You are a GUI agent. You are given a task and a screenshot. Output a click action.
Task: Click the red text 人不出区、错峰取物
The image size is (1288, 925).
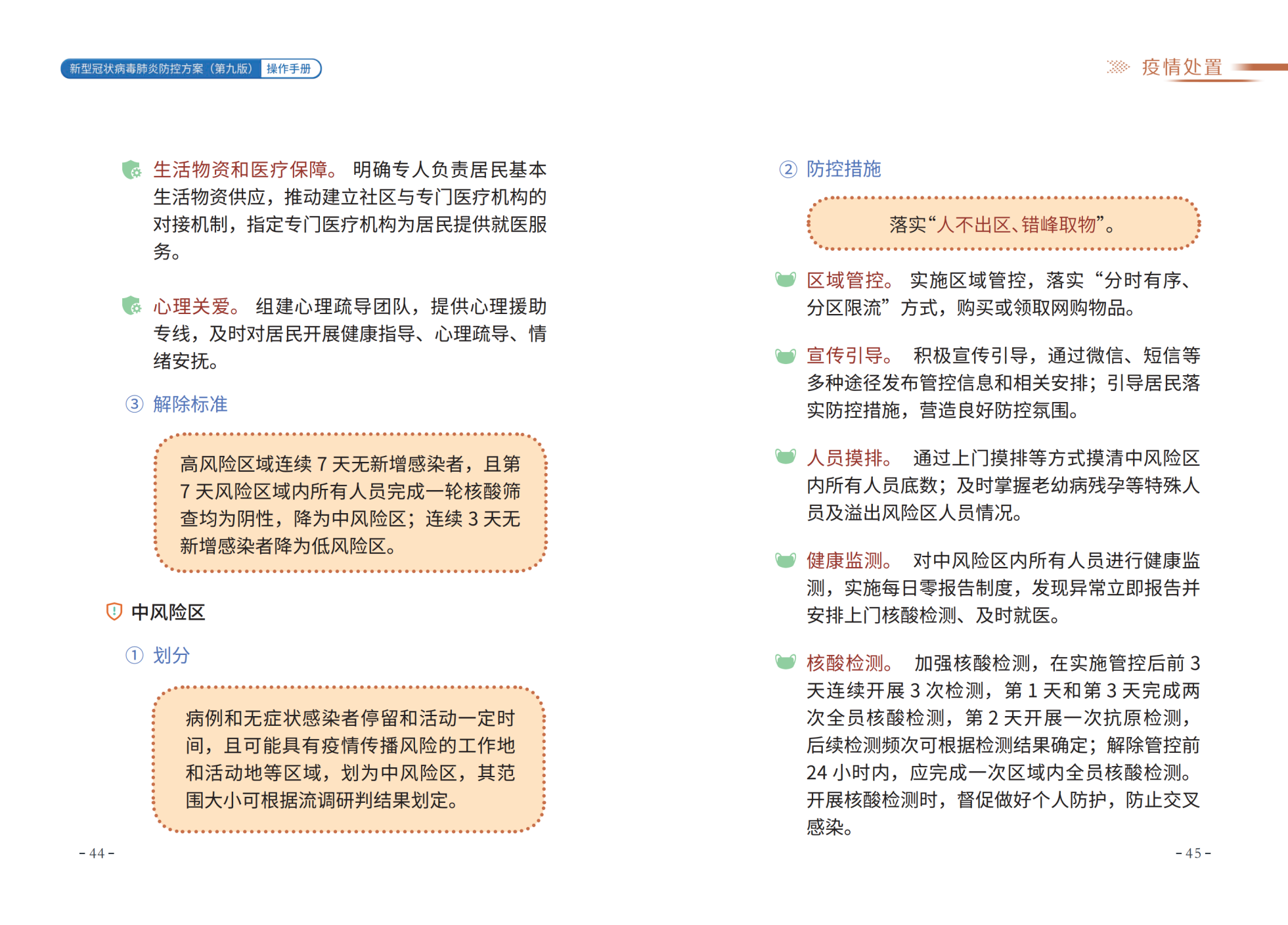(1016, 225)
